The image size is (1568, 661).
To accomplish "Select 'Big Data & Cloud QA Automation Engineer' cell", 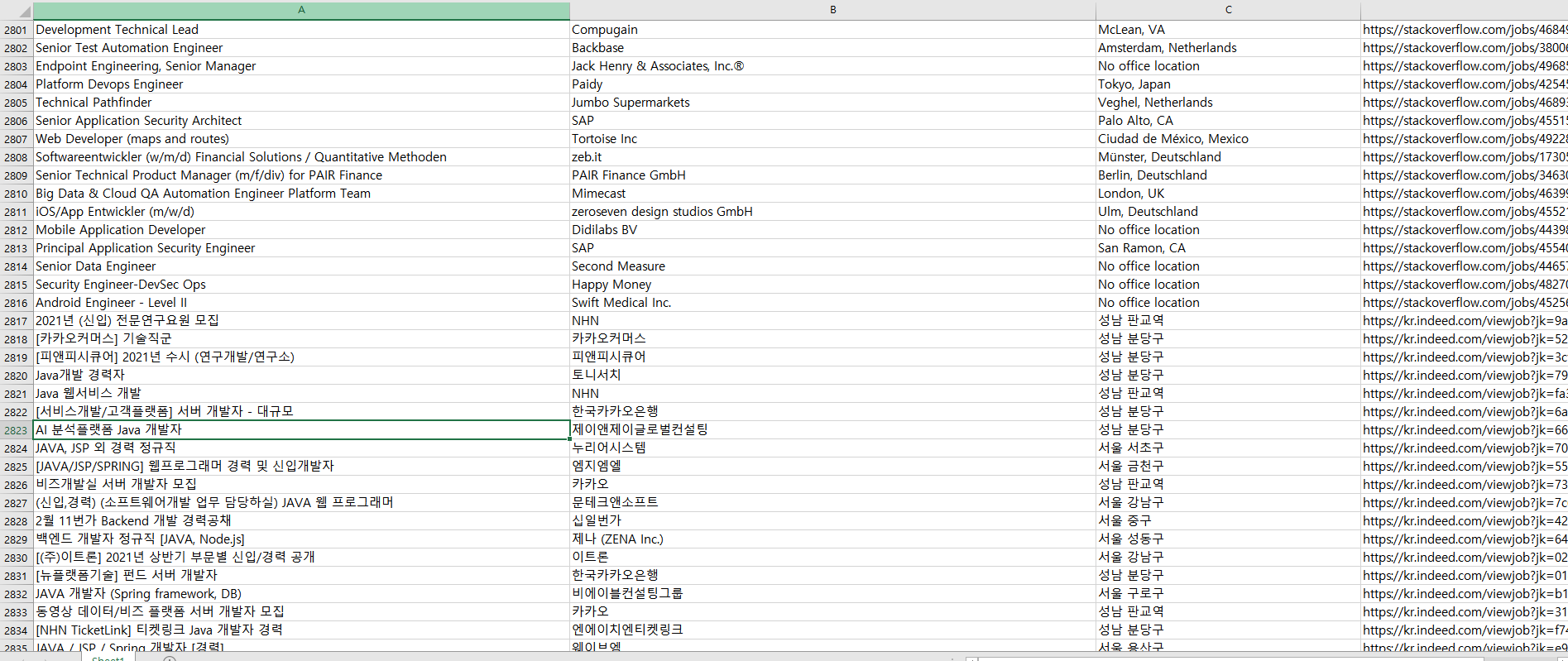I will (301, 194).
